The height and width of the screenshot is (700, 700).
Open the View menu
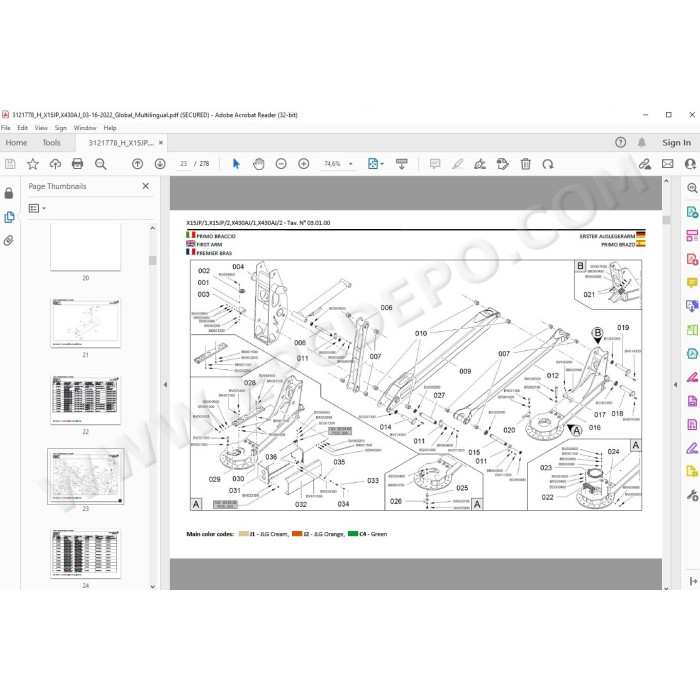41,128
